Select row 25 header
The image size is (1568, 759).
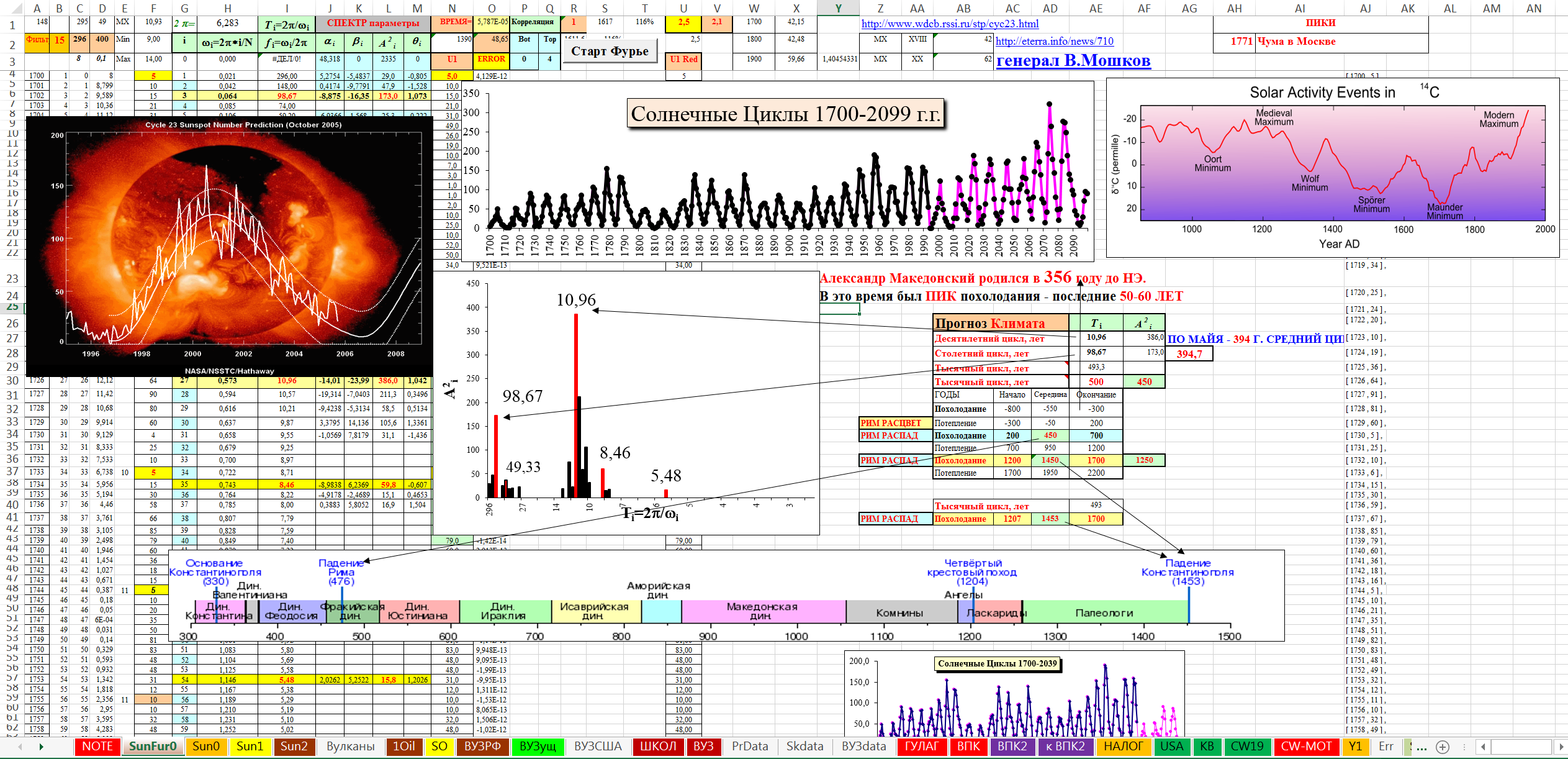click(12, 307)
